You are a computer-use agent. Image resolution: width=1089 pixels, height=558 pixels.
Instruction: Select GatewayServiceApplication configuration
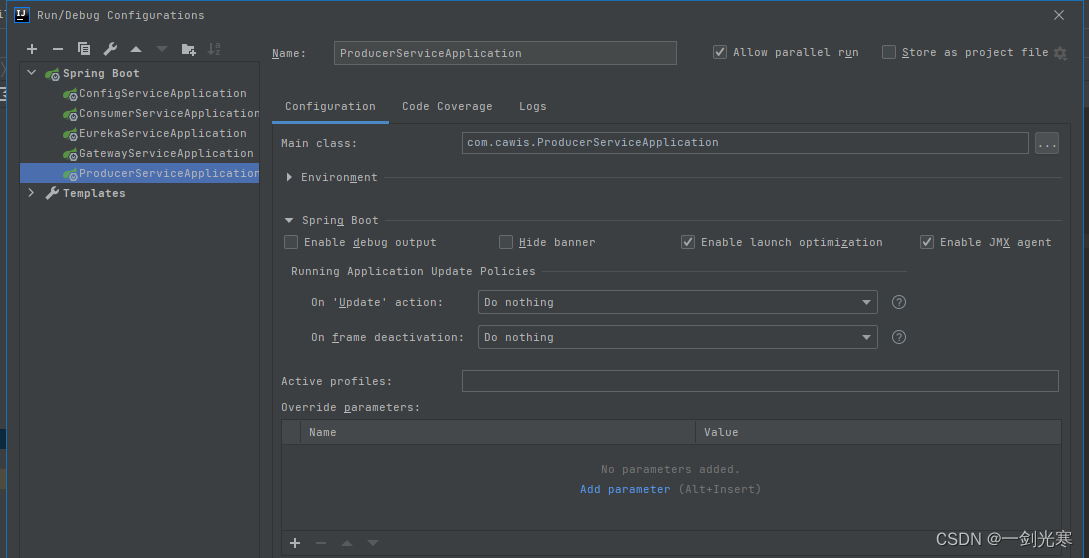[166, 154]
